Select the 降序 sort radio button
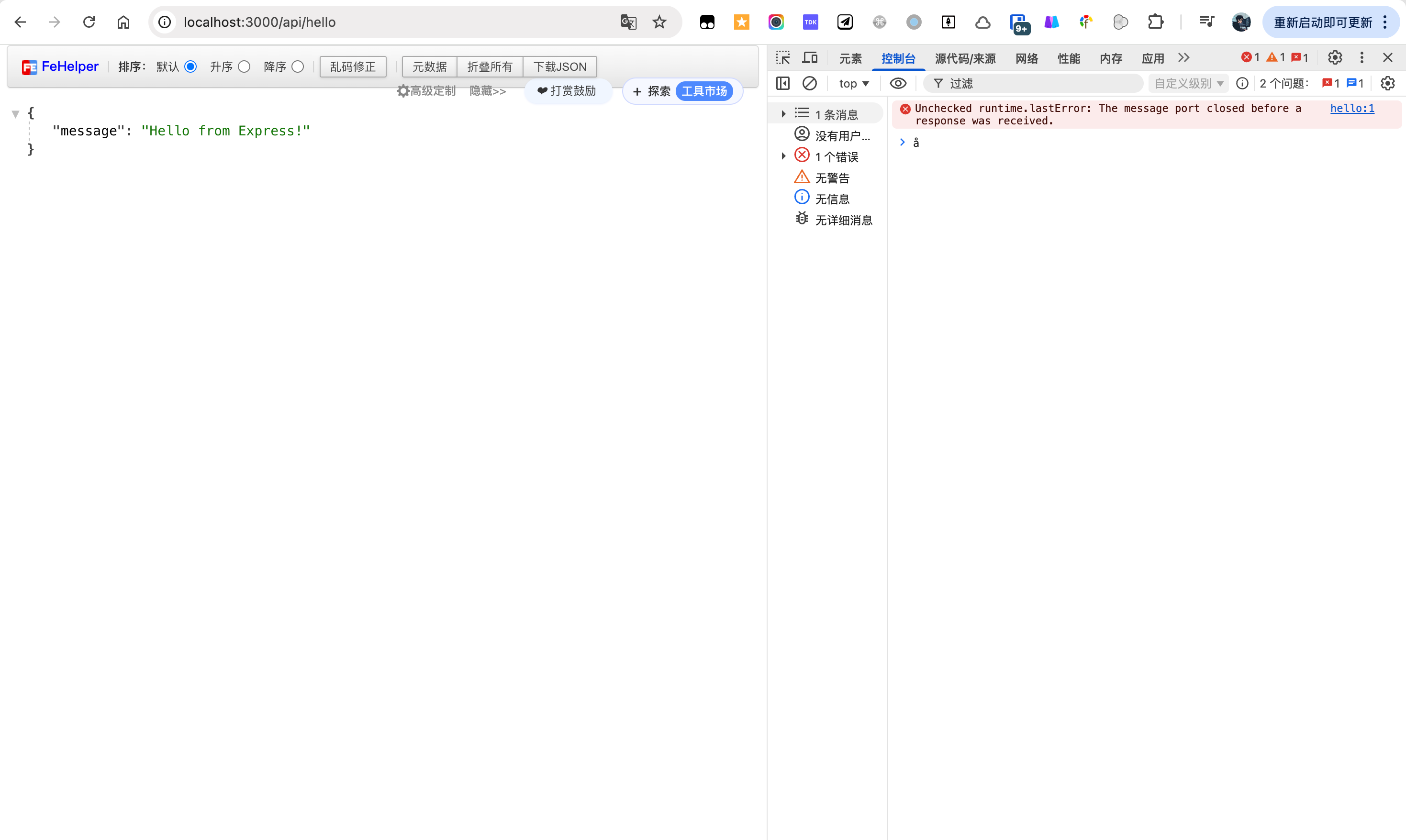The image size is (1406, 840). coord(298,67)
